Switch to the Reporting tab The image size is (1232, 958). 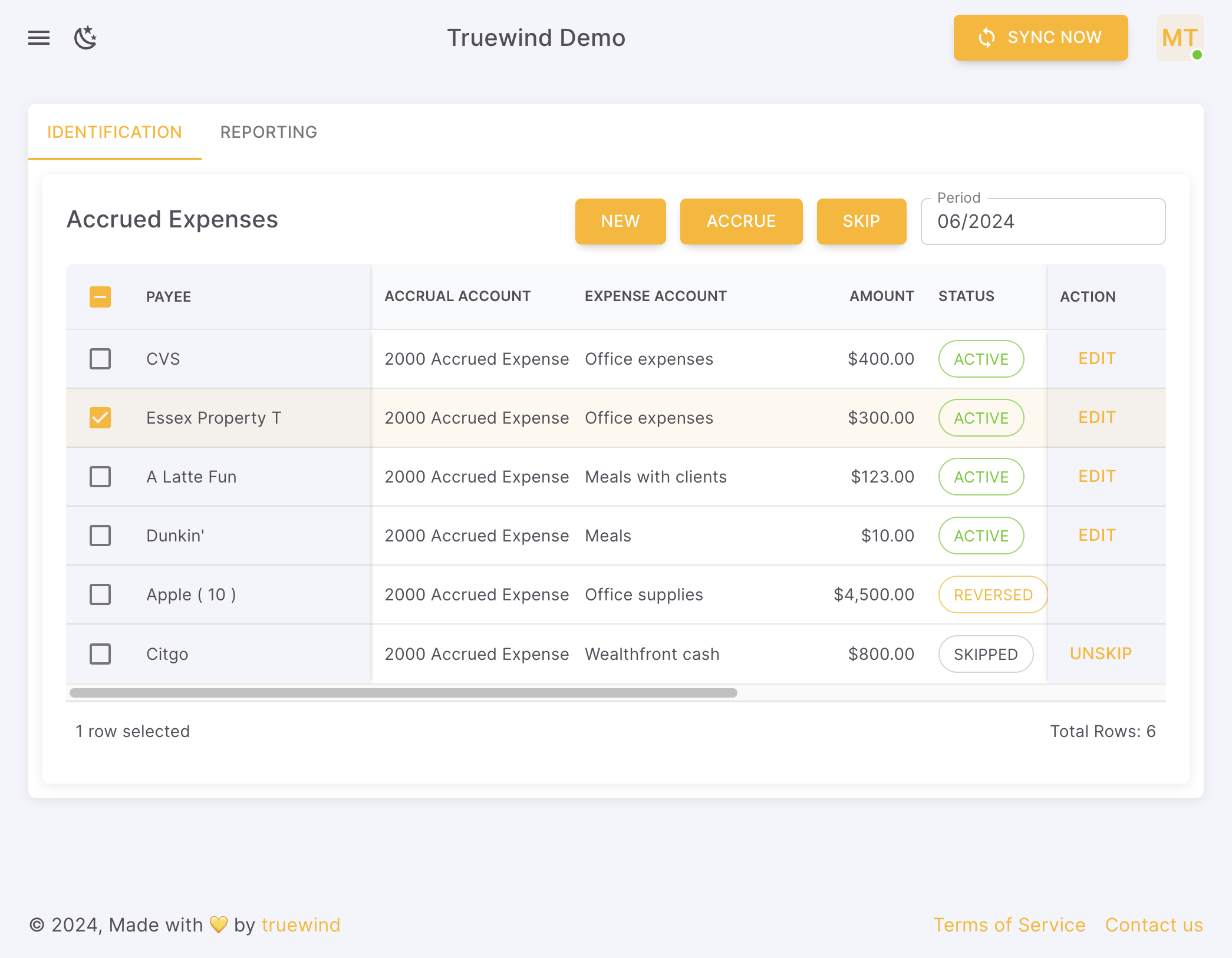point(269,132)
